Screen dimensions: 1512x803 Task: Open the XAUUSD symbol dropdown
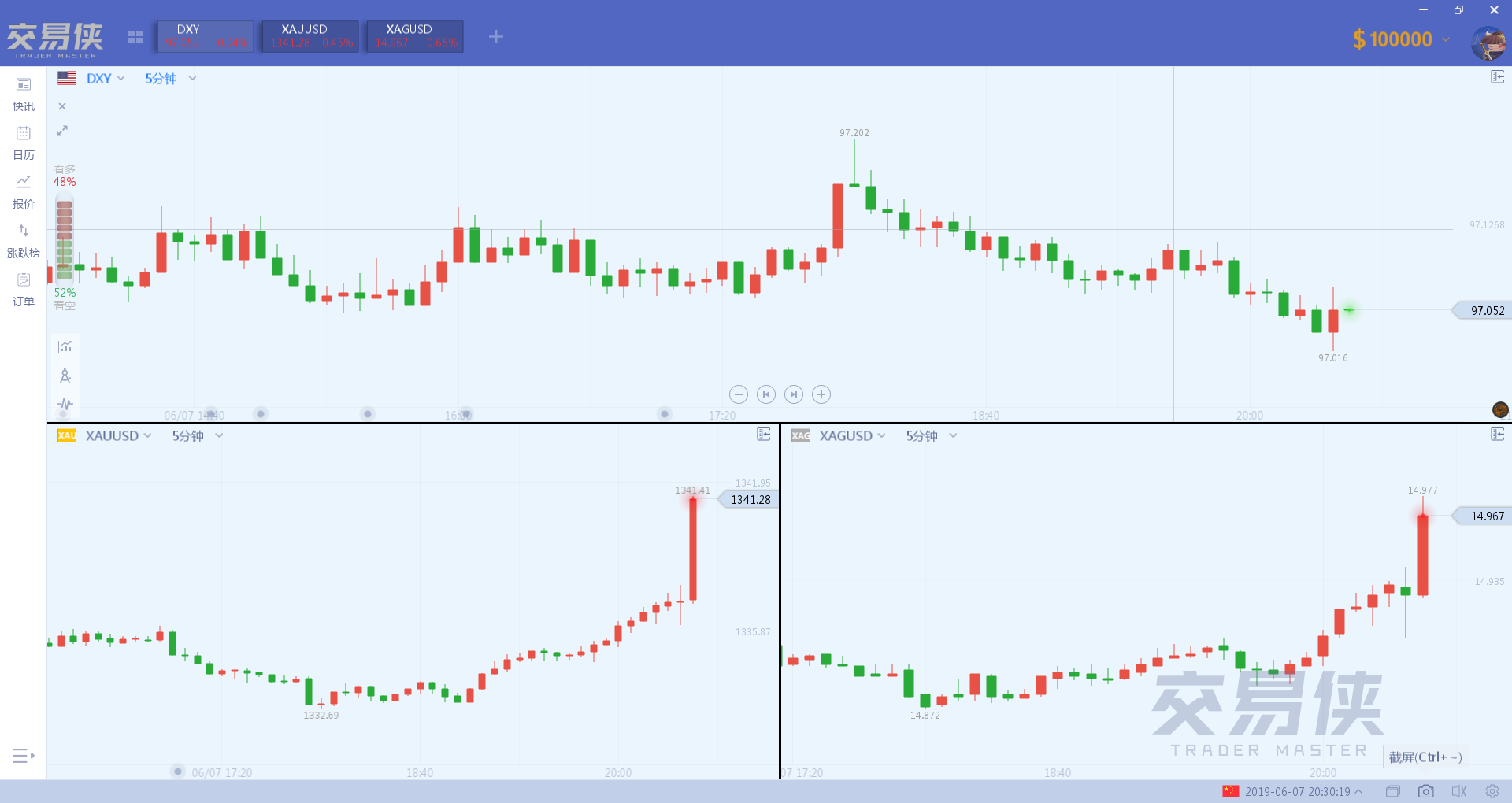tap(117, 436)
